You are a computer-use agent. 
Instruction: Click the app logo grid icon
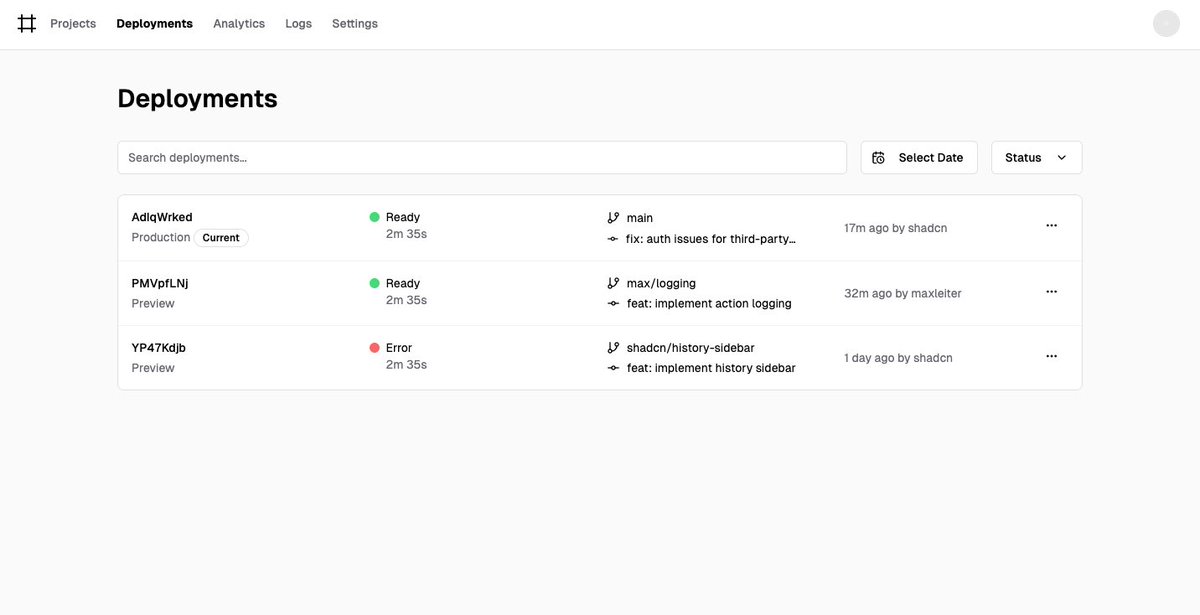26,22
